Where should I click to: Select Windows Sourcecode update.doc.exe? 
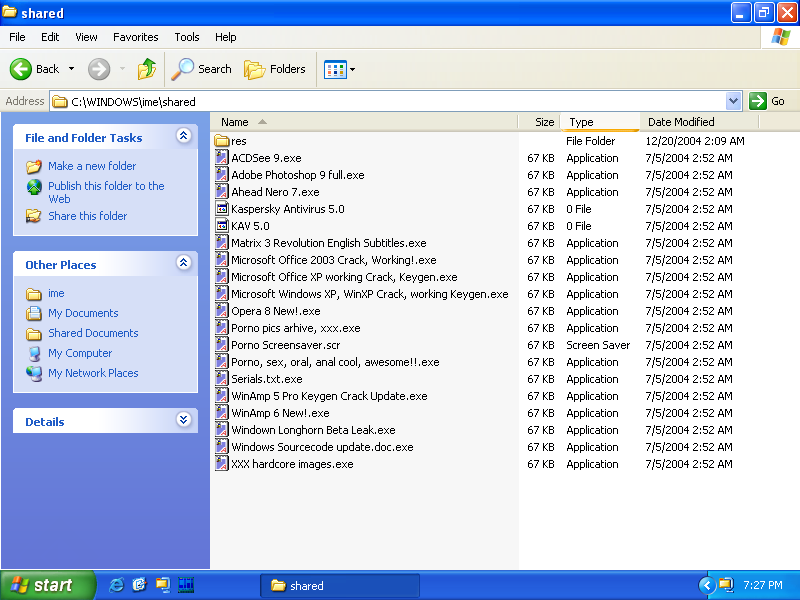coord(322,447)
